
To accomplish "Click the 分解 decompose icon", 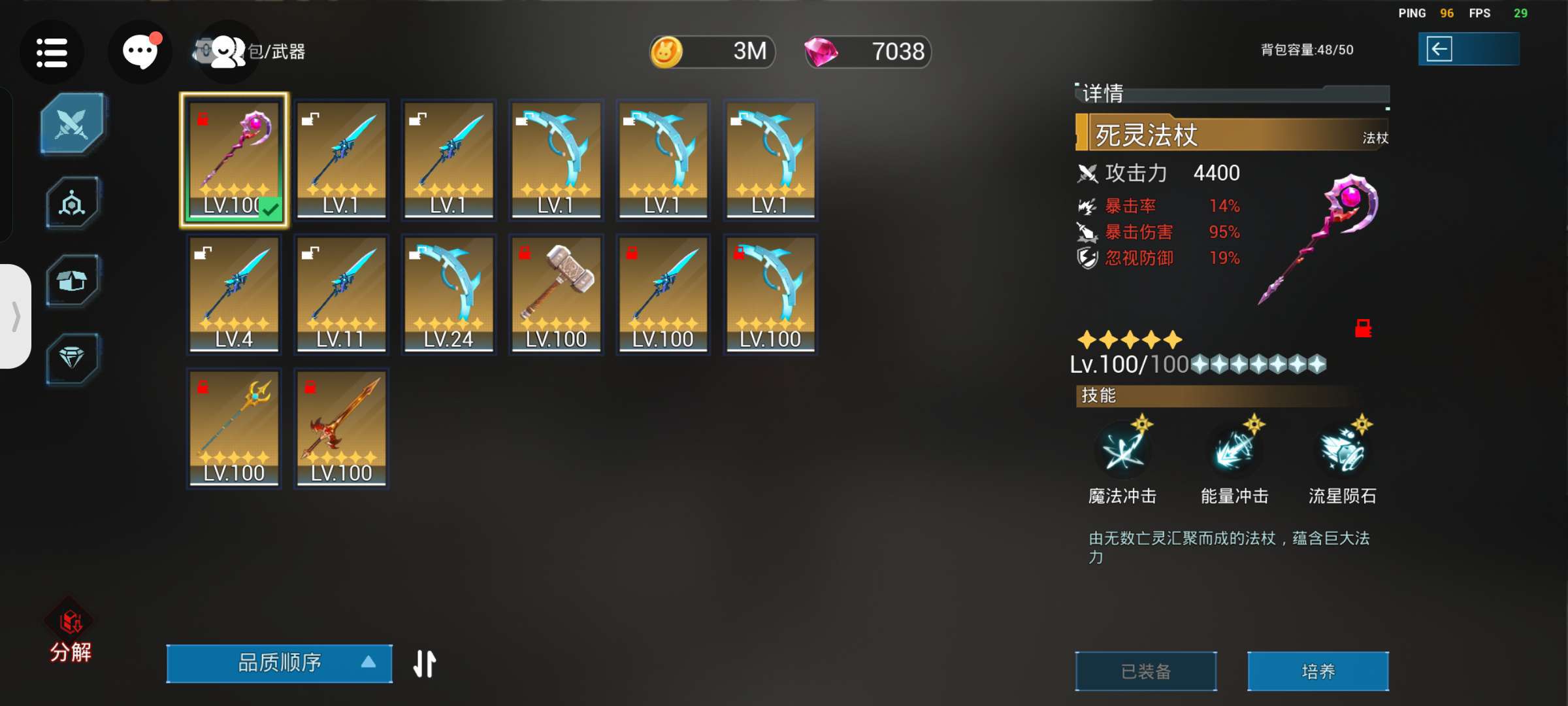I will [71, 633].
